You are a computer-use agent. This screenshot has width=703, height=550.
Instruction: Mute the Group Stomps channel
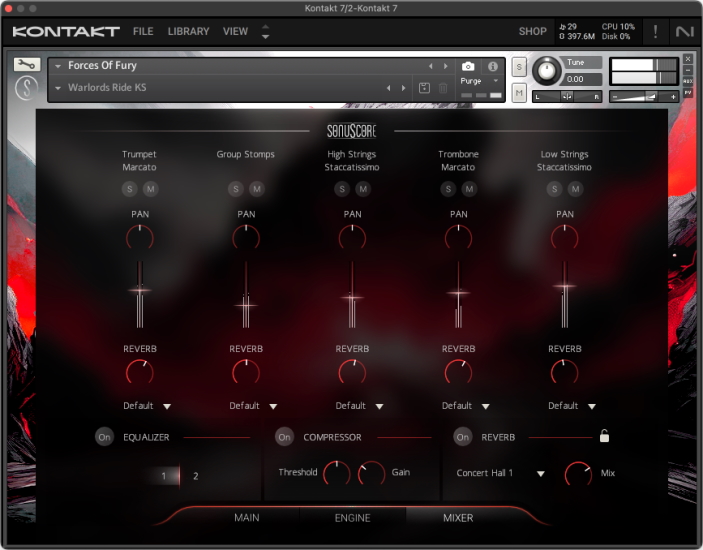coord(257,189)
